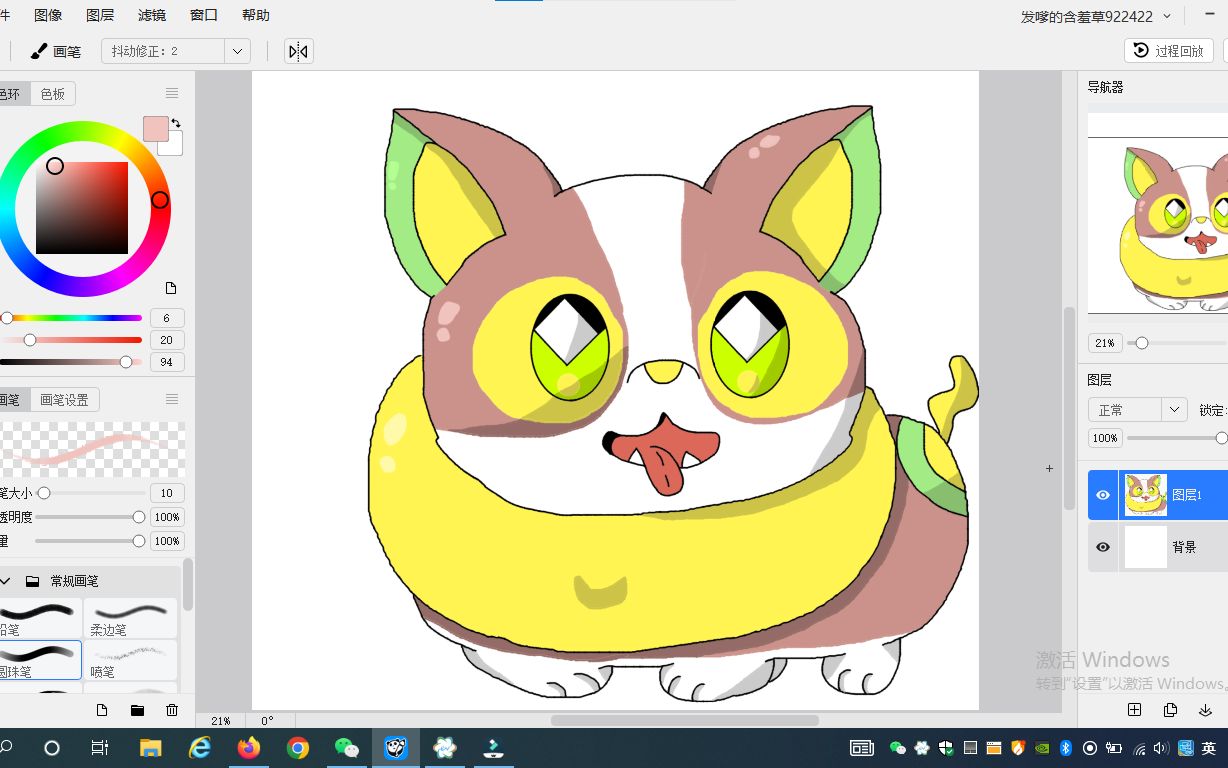Launch Firefox from taskbar
The width and height of the screenshot is (1228, 768).
tap(249, 748)
